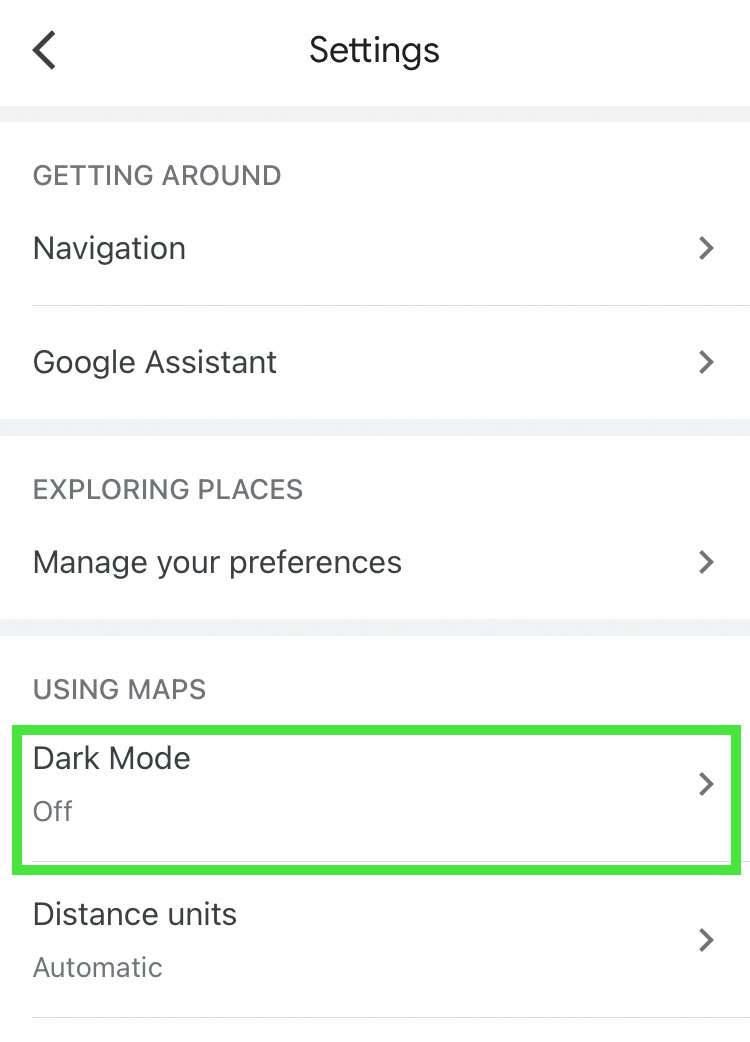Expand Distance units via its chevron
This screenshot has height=1042, width=750.
[x=706, y=940]
